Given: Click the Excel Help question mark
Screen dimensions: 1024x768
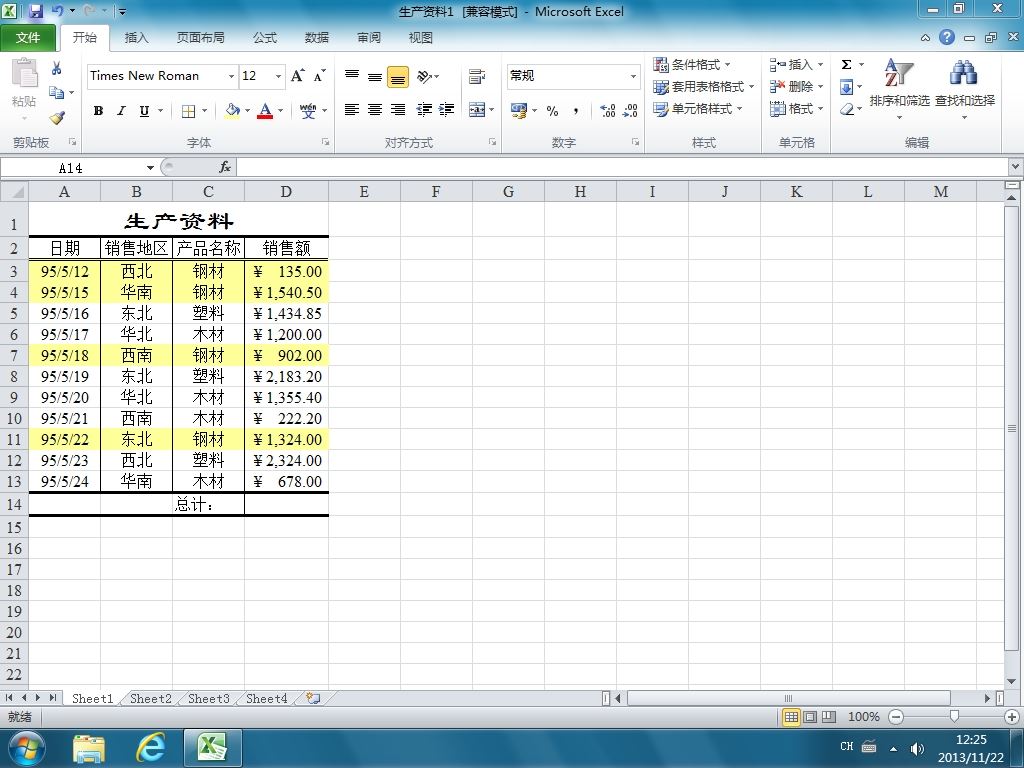Looking at the screenshot, I should coord(947,37).
